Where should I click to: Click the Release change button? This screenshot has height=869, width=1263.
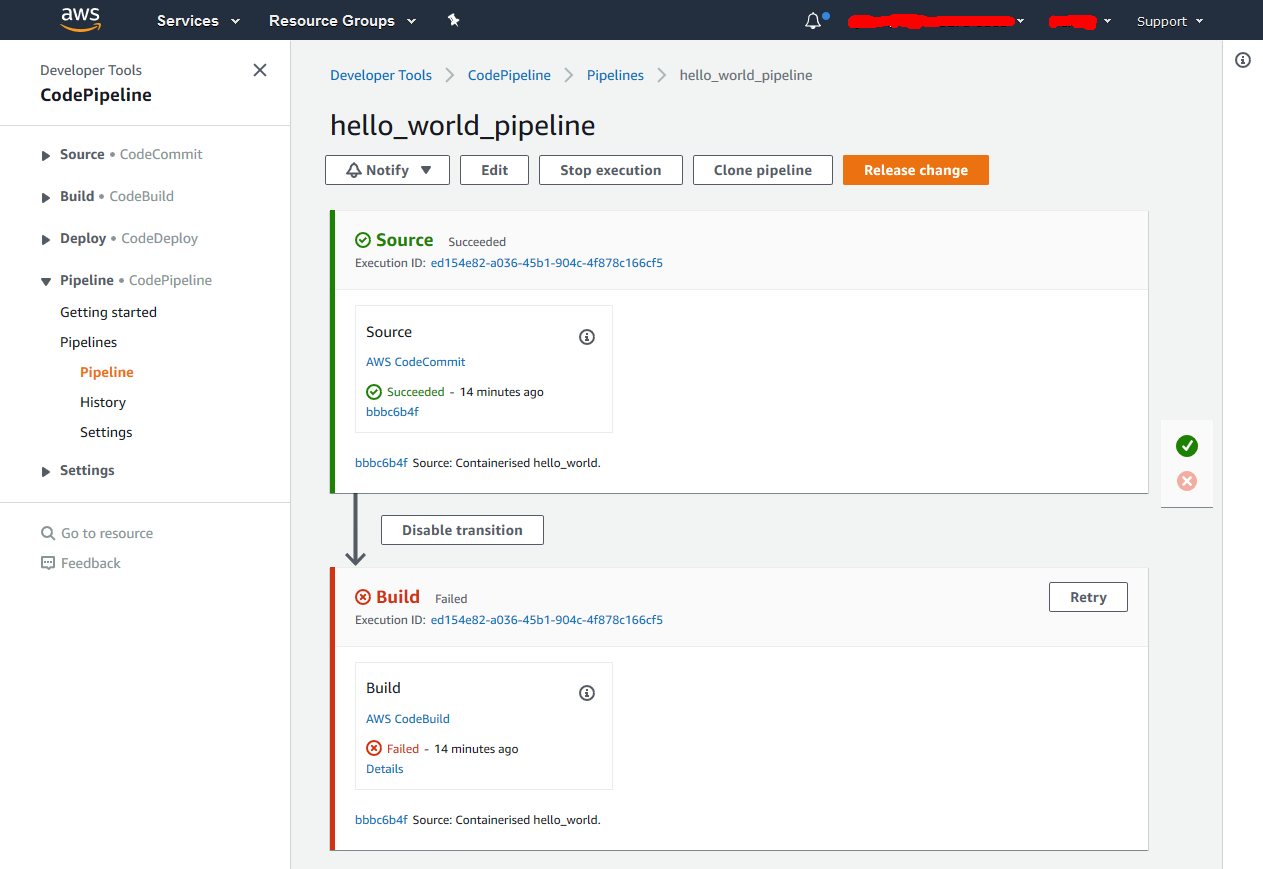[915, 169]
